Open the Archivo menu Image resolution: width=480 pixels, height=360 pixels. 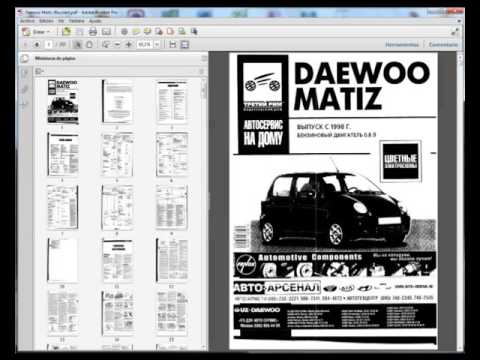27,21
